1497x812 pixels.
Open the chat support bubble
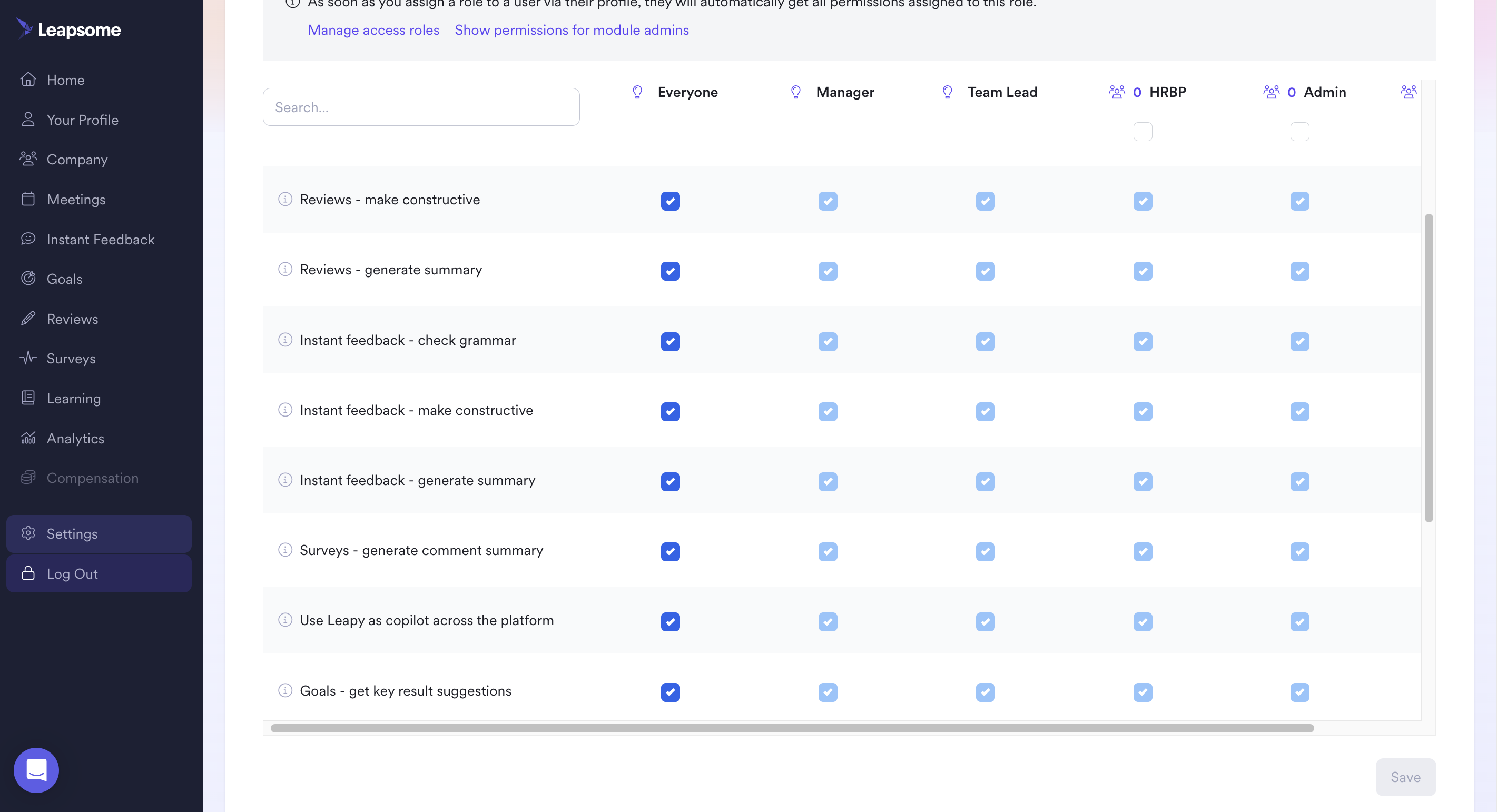click(36, 770)
